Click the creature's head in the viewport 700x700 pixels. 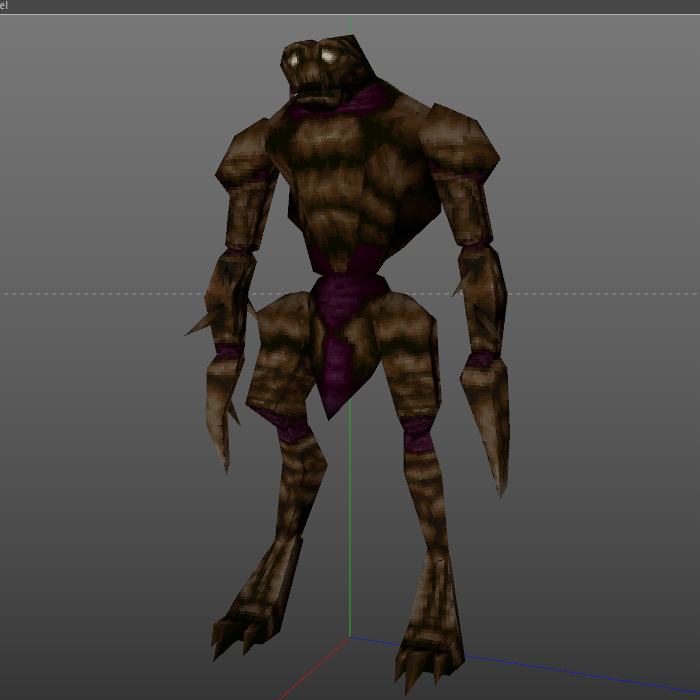pyautogui.click(x=319, y=71)
